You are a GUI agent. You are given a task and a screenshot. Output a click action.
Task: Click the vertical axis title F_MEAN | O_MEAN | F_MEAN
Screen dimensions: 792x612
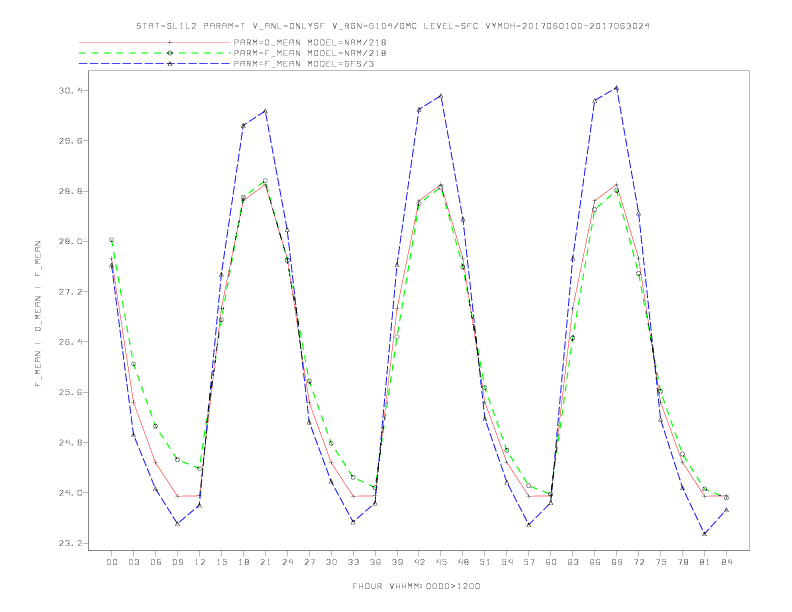tap(38, 314)
